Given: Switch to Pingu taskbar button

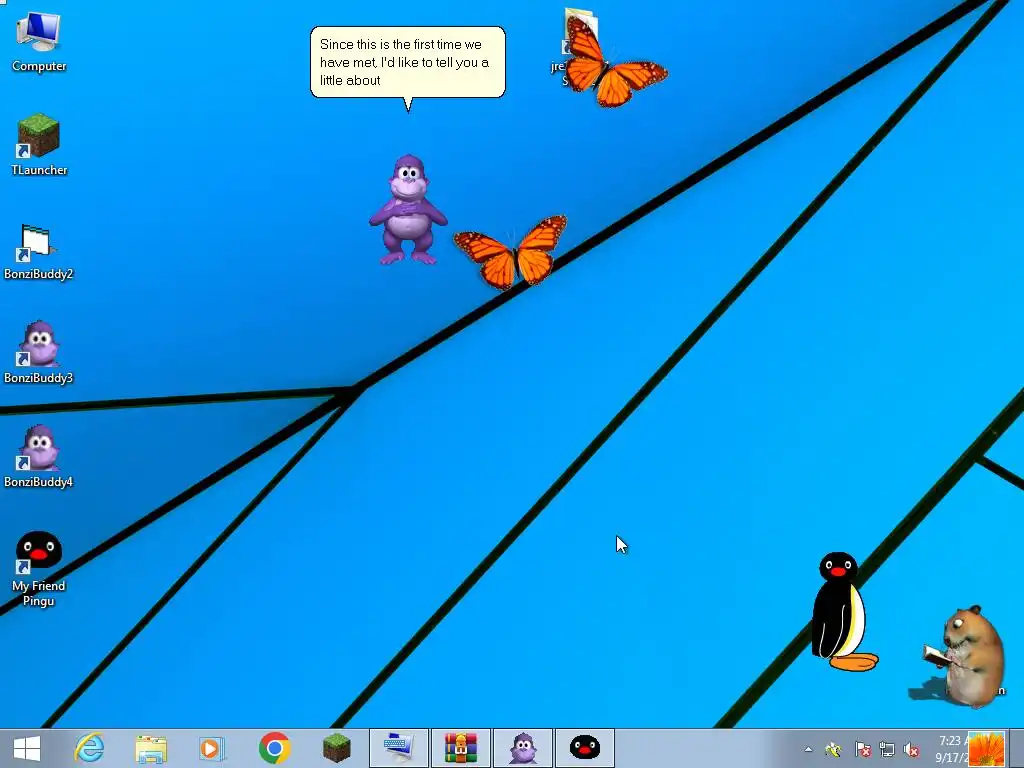Looking at the screenshot, I should [x=584, y=748].
